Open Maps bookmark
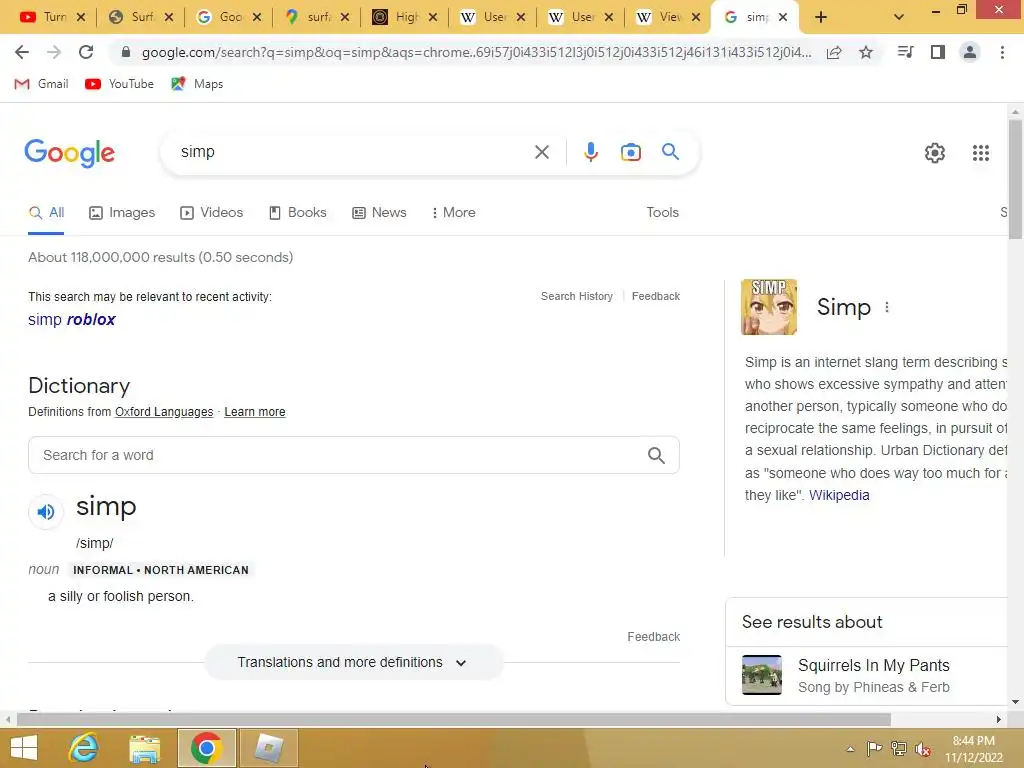1024x768 pixels. pyautogui.click(x=197, y=84)
